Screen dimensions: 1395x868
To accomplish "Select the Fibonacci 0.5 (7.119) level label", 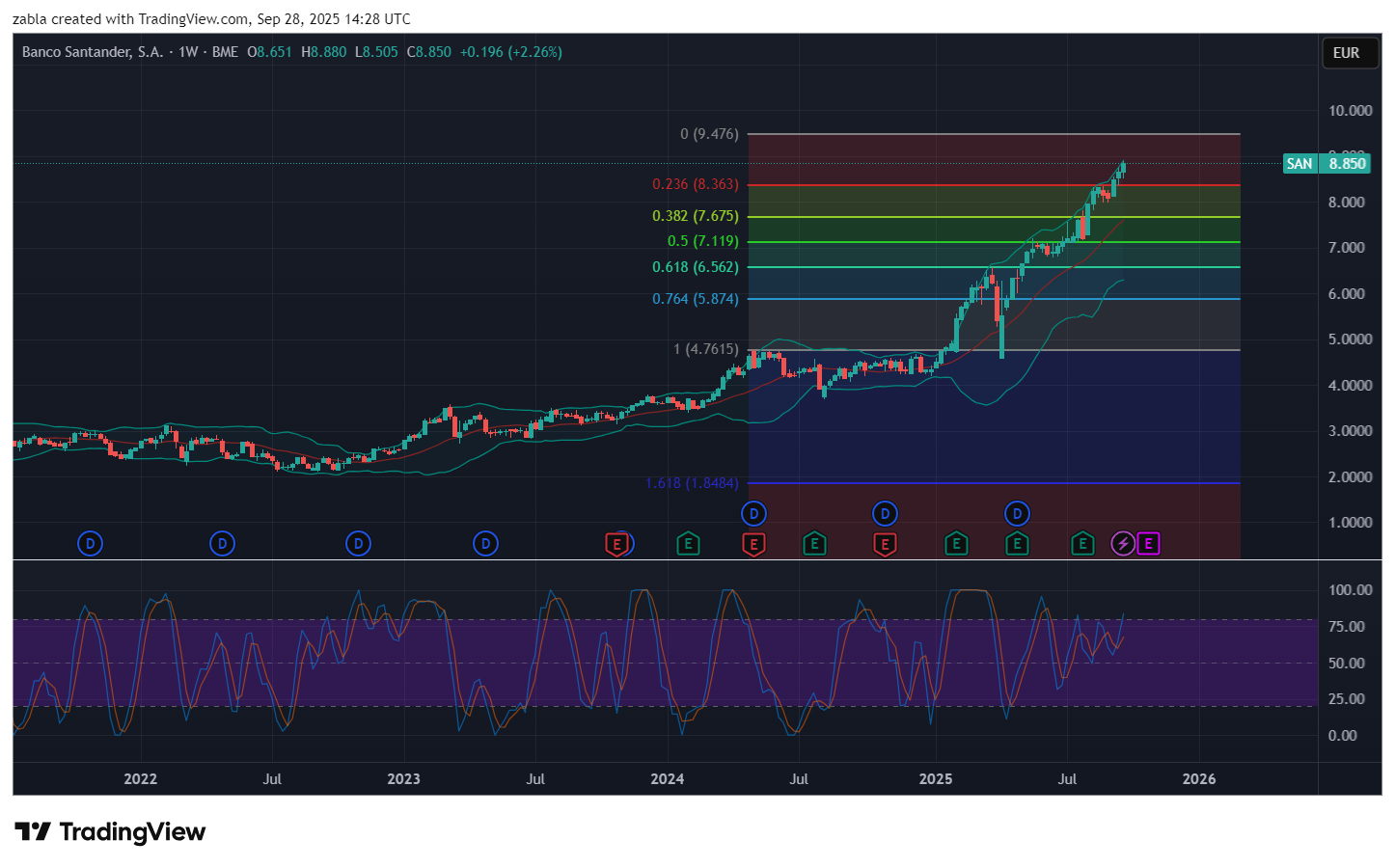I will (x=702, y=241).
